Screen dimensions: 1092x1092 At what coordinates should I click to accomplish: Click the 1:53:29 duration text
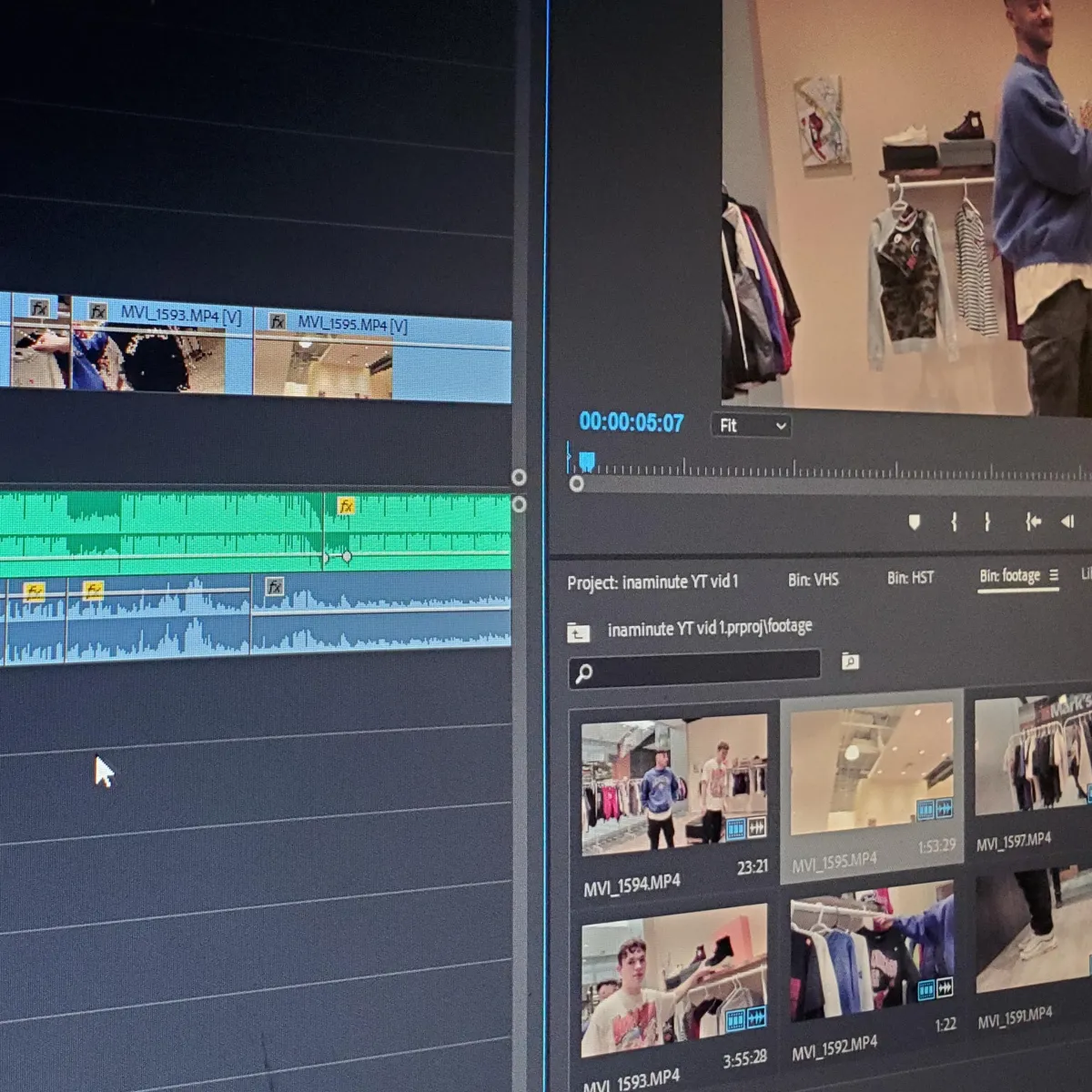pos(936,845)
